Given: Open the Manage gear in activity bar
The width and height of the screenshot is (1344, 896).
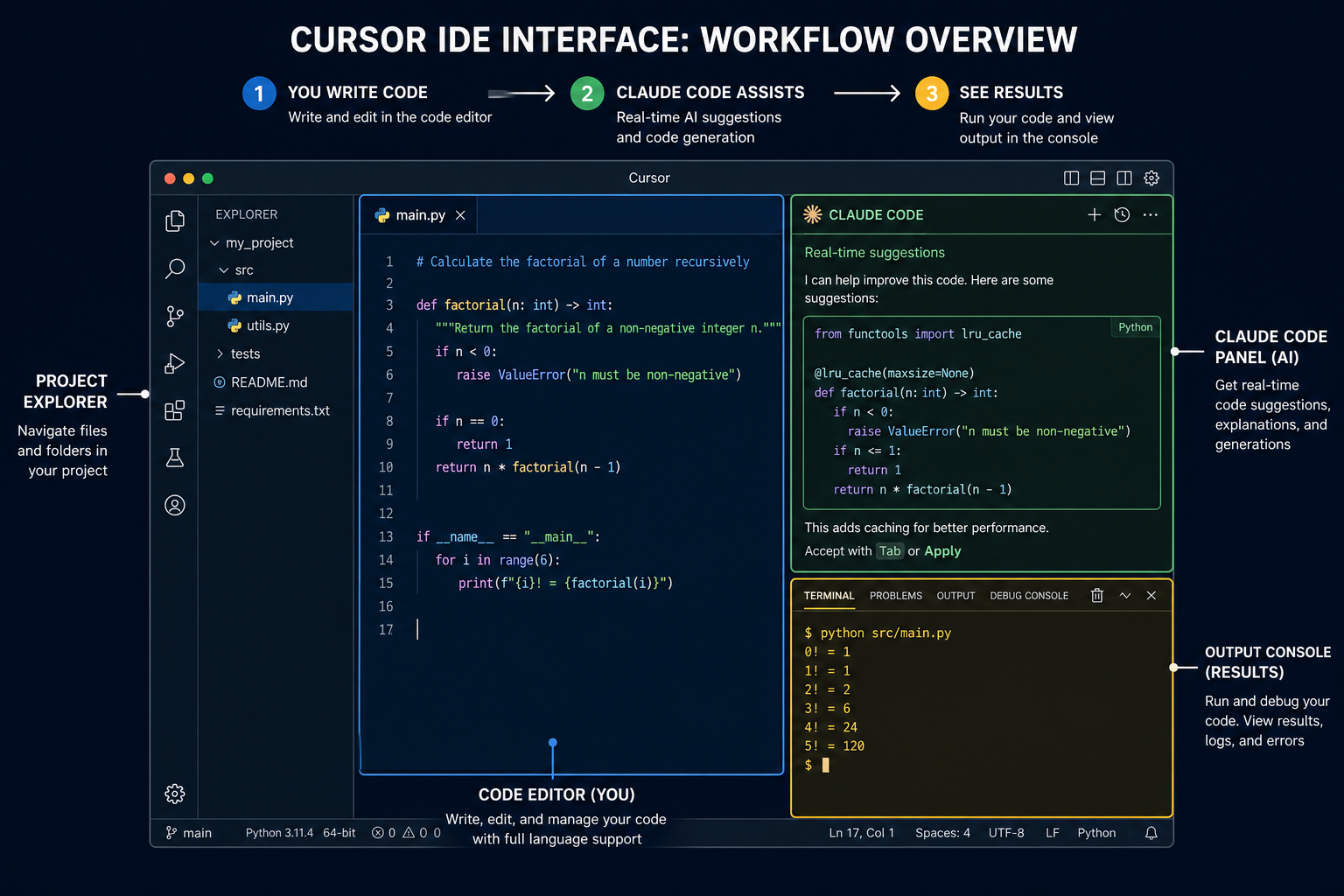Looking at the screenshot, I should tap(175, 794).
